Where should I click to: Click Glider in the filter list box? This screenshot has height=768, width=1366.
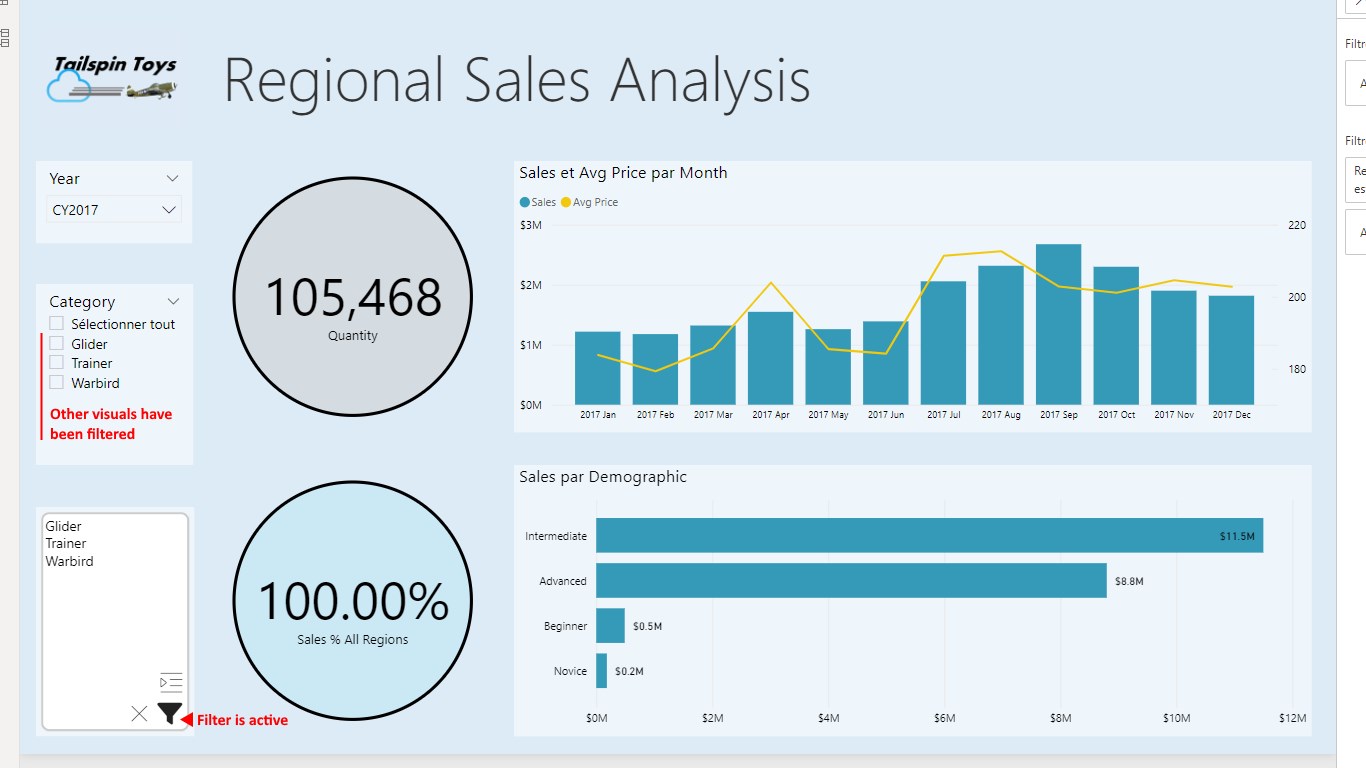64,526
